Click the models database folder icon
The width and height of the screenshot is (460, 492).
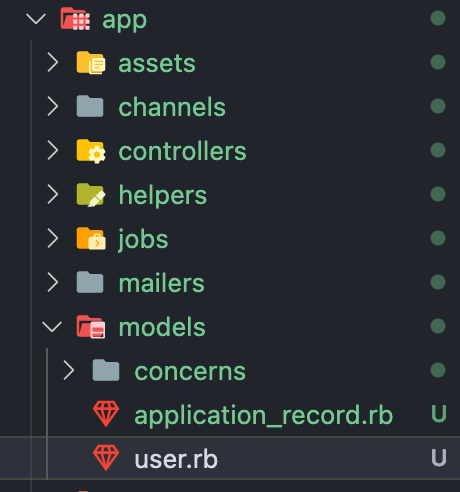point(91,327)
